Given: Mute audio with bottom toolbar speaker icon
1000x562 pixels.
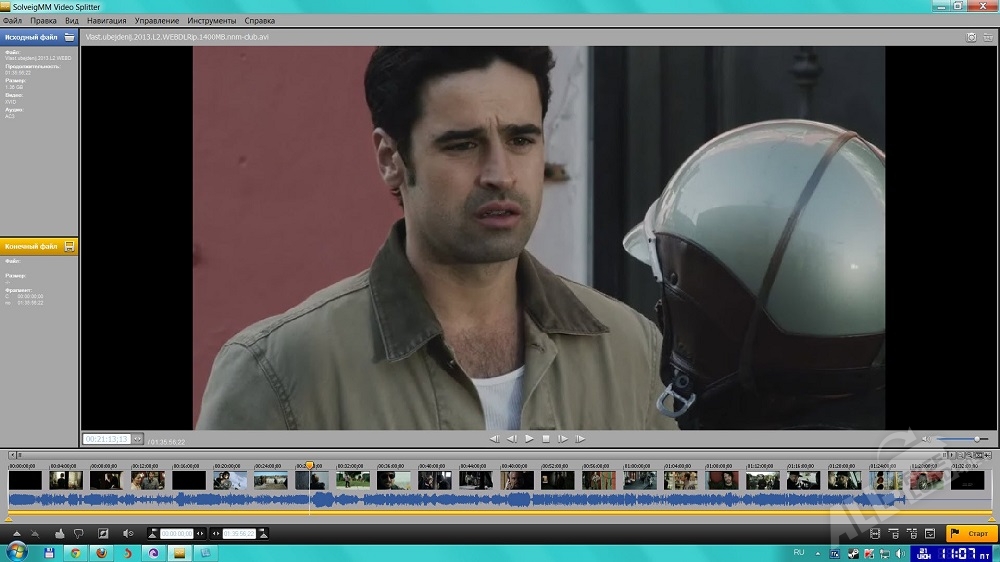Looking at the screenshot, I should 128,533.
